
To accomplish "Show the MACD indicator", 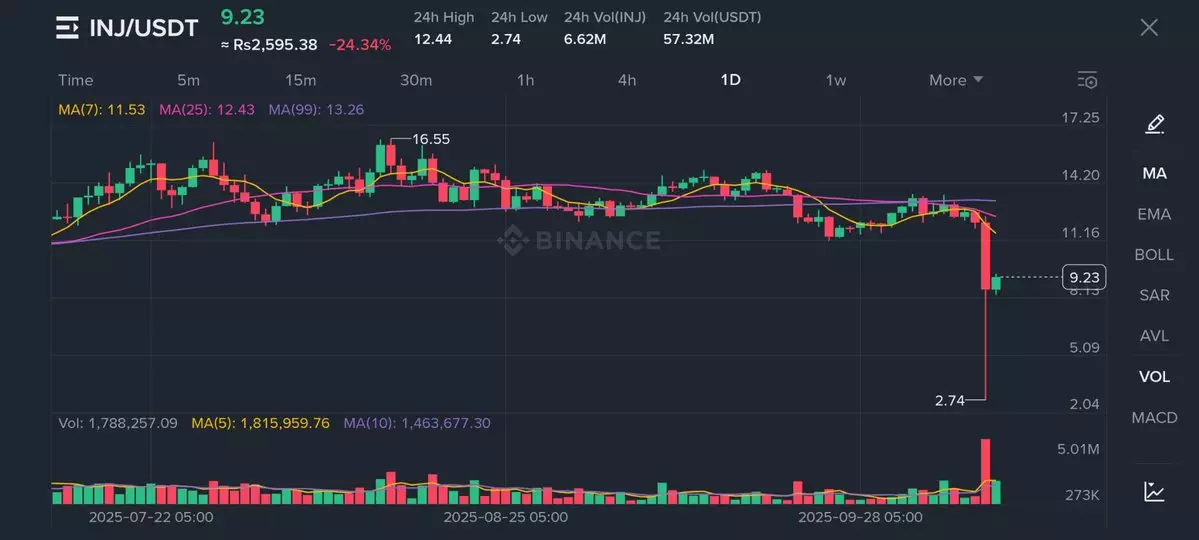I will tap(1154, 418).
